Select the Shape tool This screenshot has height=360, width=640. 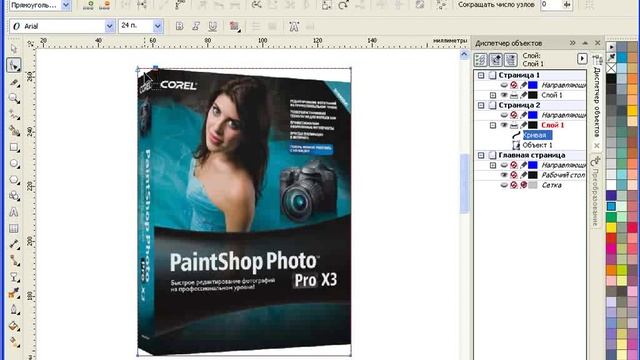(x=14, y=65)
